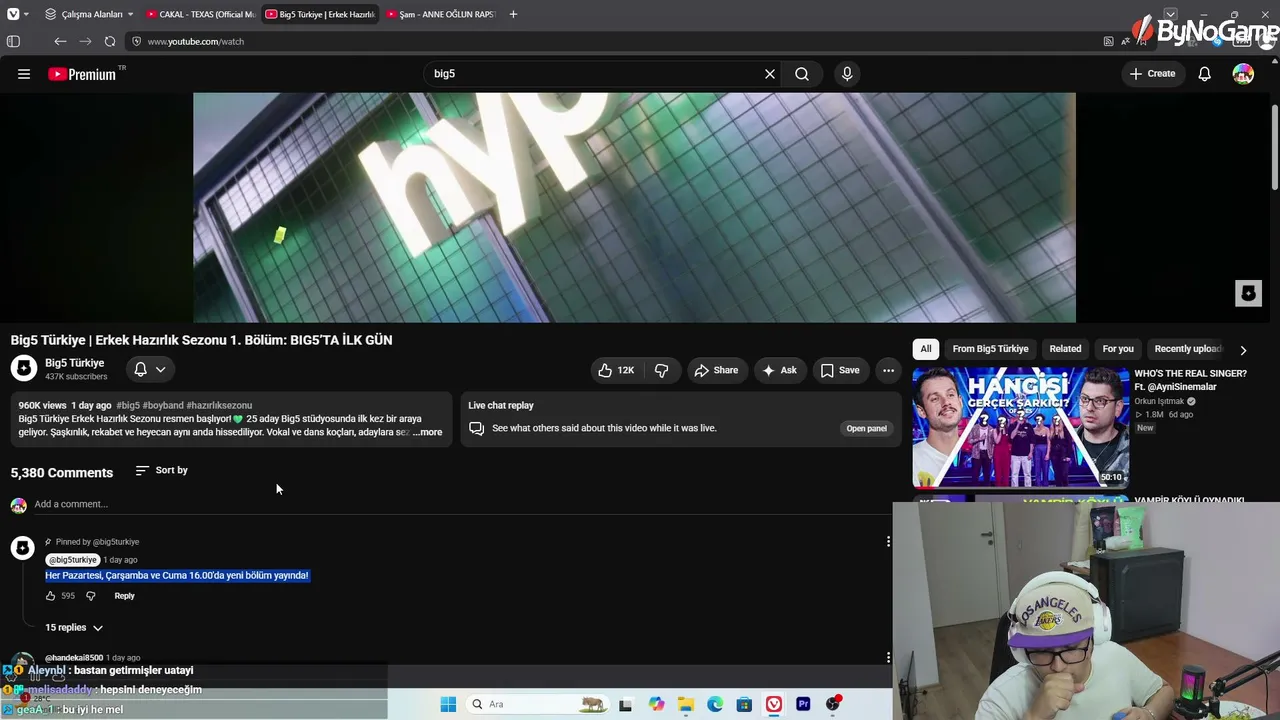Open the YouTube notifications bell

(1205, 74)
